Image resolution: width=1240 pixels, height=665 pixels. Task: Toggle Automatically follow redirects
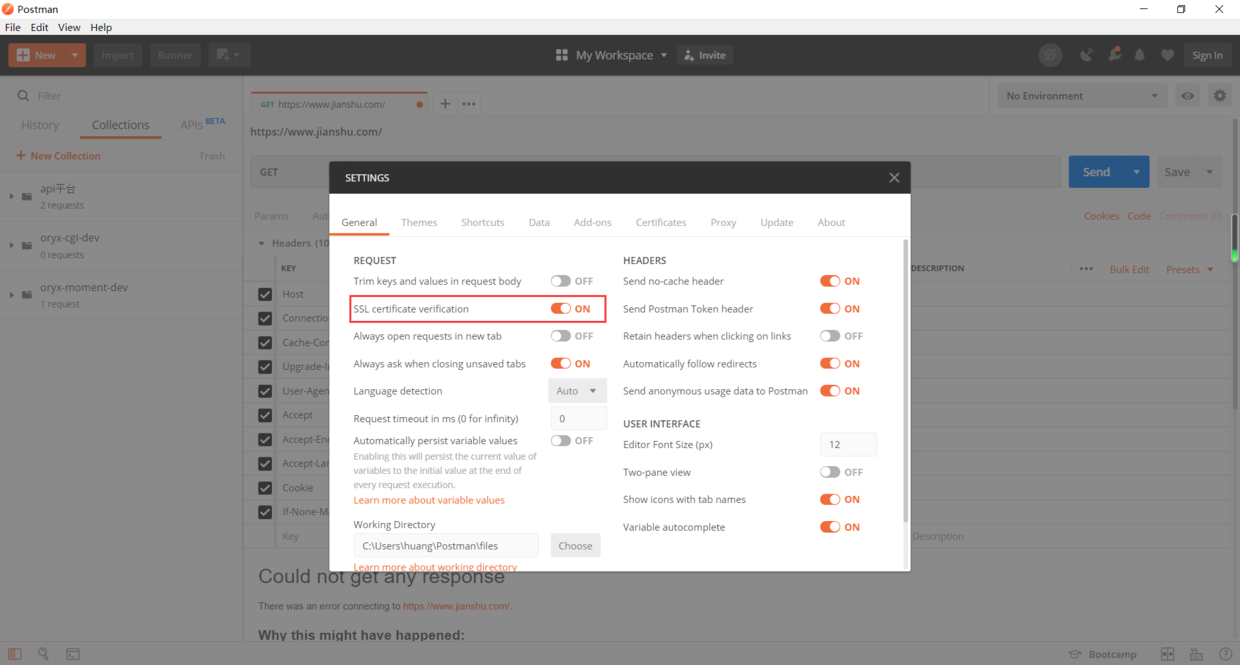(830, 364)
